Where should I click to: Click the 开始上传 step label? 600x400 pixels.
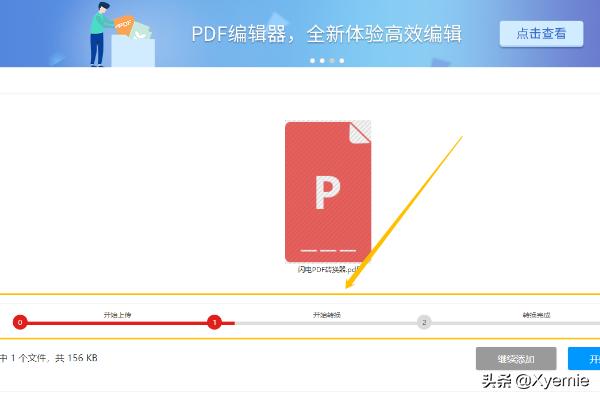(x=117, y=314)
